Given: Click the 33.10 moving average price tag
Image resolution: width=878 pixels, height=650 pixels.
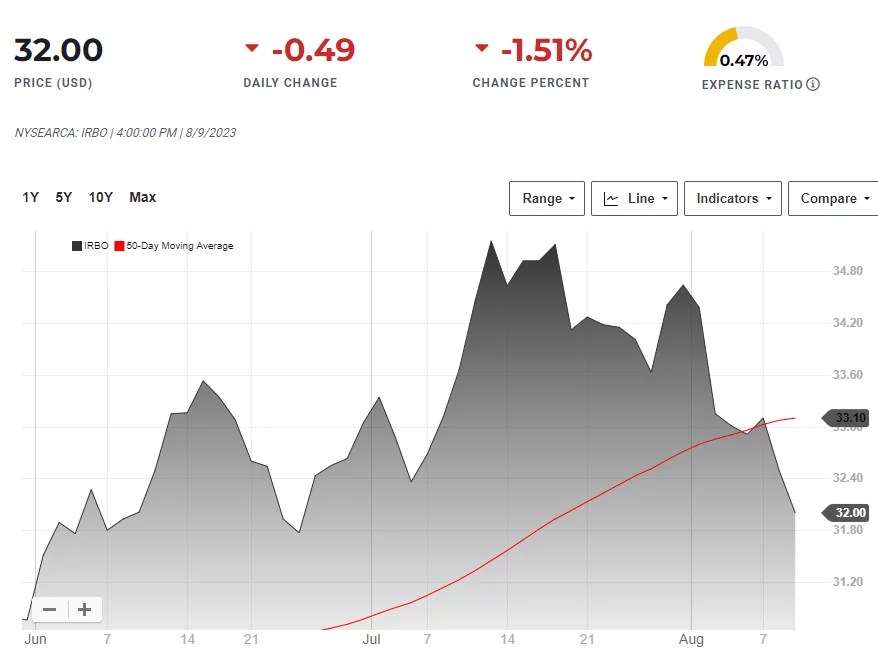Looking at the screenshot, I should click(x=846, y=418).
